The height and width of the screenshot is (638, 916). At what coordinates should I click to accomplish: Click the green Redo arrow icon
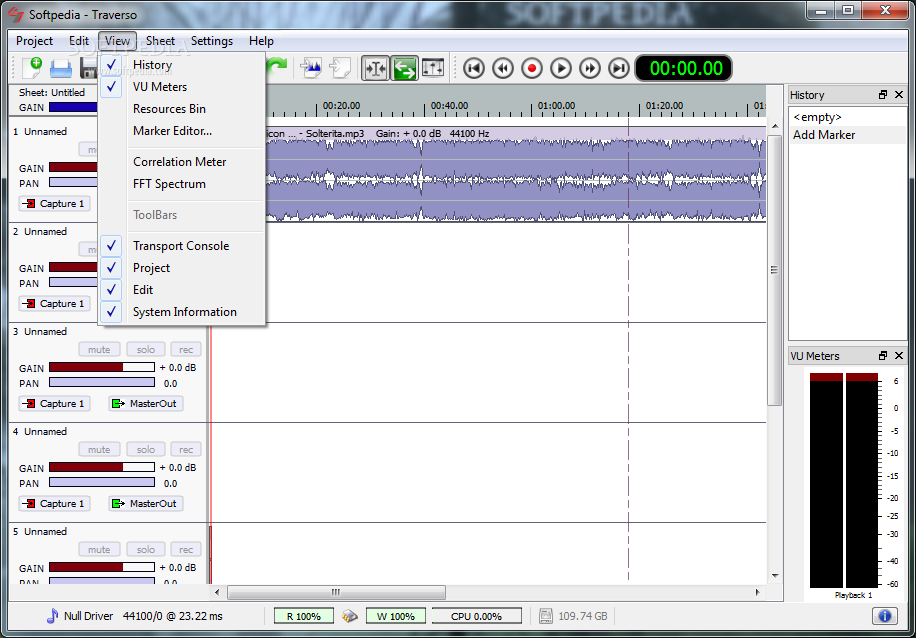coord(277,67)
